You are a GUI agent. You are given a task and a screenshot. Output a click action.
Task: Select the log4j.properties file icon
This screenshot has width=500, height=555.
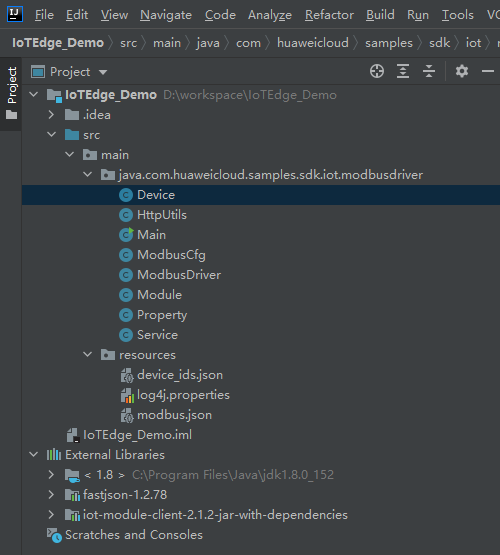[127, 395]
